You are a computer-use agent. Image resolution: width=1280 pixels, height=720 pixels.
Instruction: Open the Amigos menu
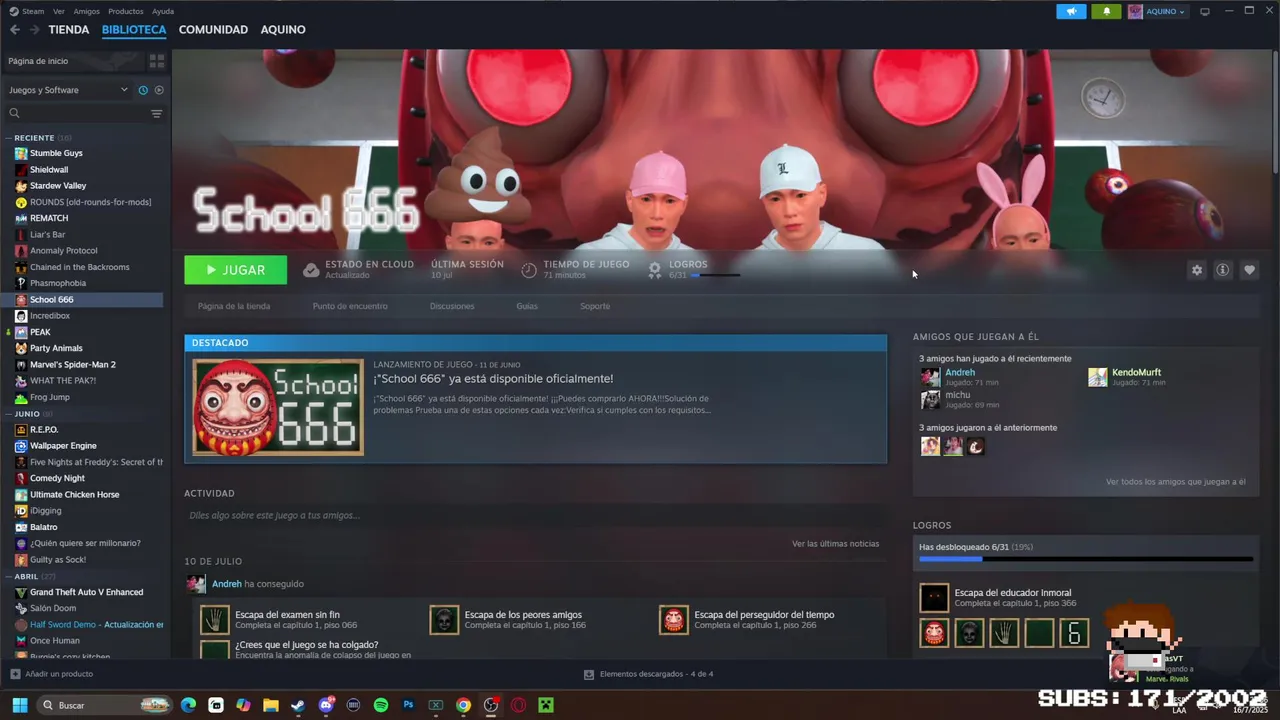pos(87,11)
